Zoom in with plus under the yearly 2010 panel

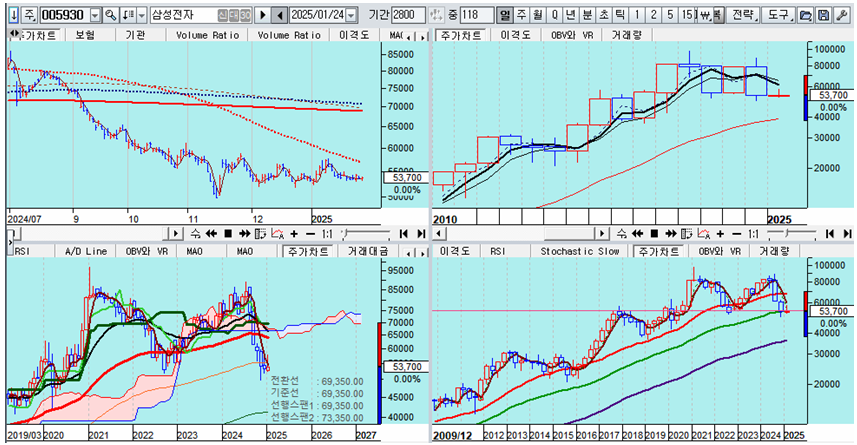[720, 234]
